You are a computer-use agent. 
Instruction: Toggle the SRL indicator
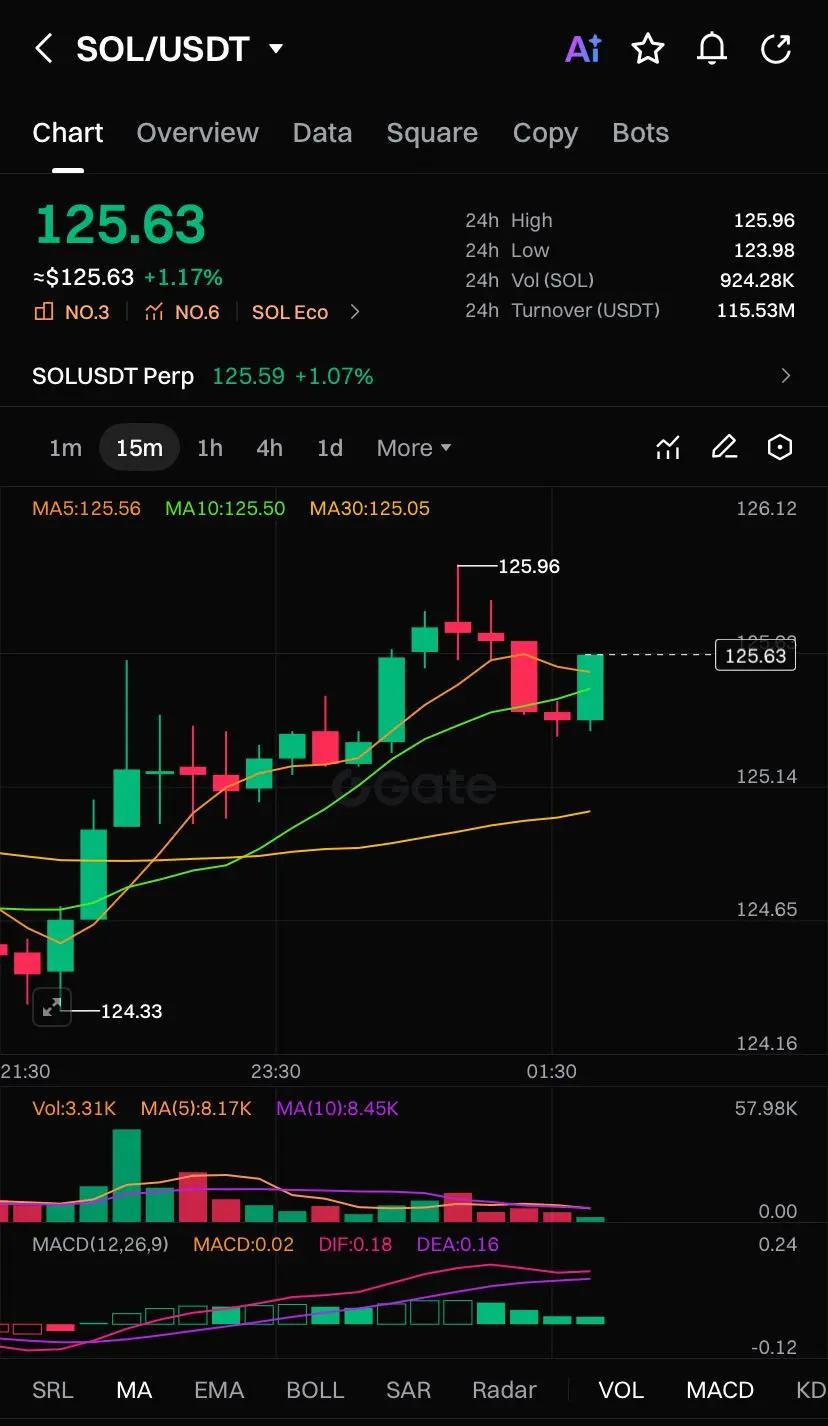click(x=52, y=1390)
